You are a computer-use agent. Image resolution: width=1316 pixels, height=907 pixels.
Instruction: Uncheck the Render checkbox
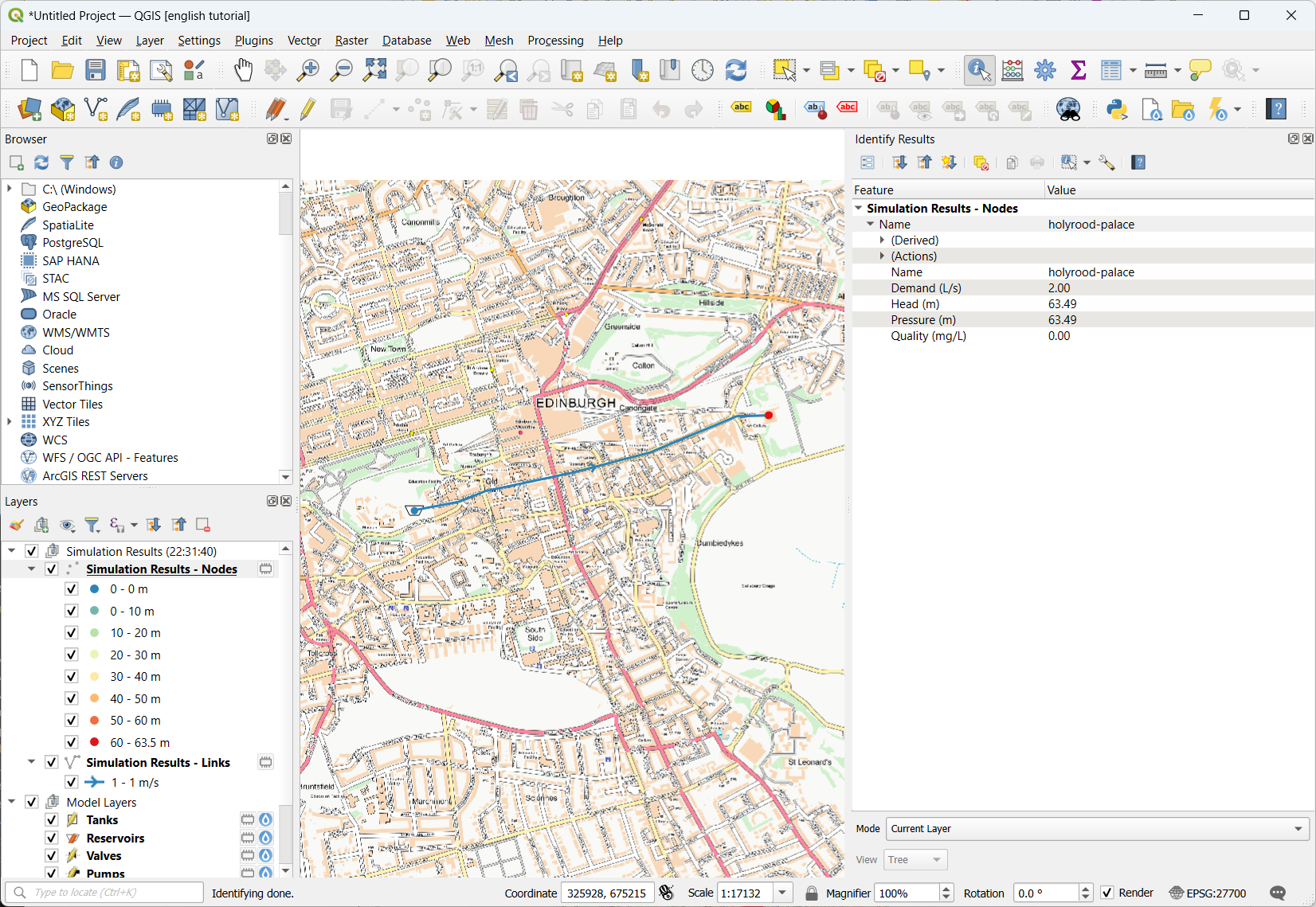(1107, 893)
